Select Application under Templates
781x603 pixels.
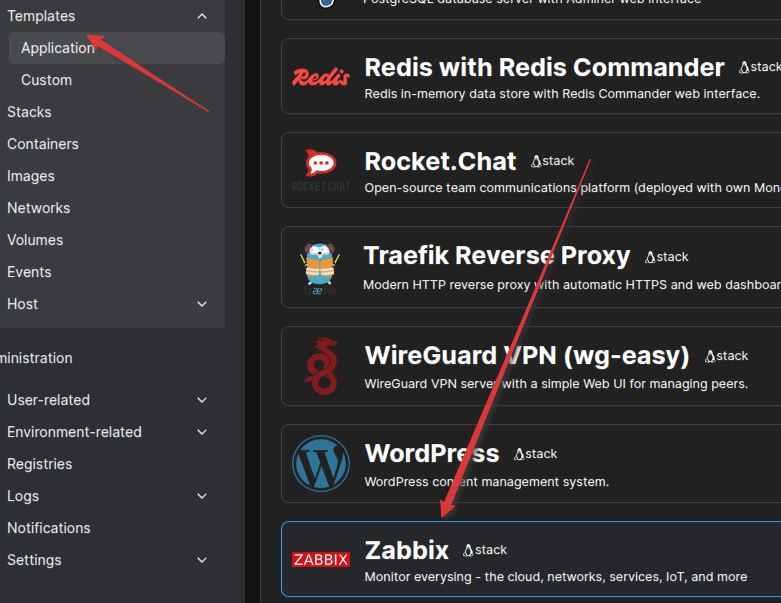(x=117, y=48)
